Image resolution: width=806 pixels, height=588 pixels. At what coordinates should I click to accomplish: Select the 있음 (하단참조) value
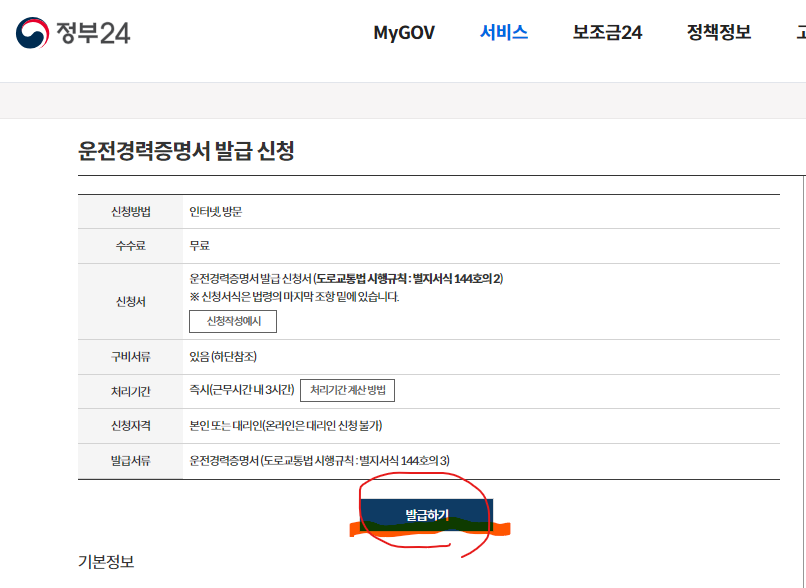click(x=223, y=357)
